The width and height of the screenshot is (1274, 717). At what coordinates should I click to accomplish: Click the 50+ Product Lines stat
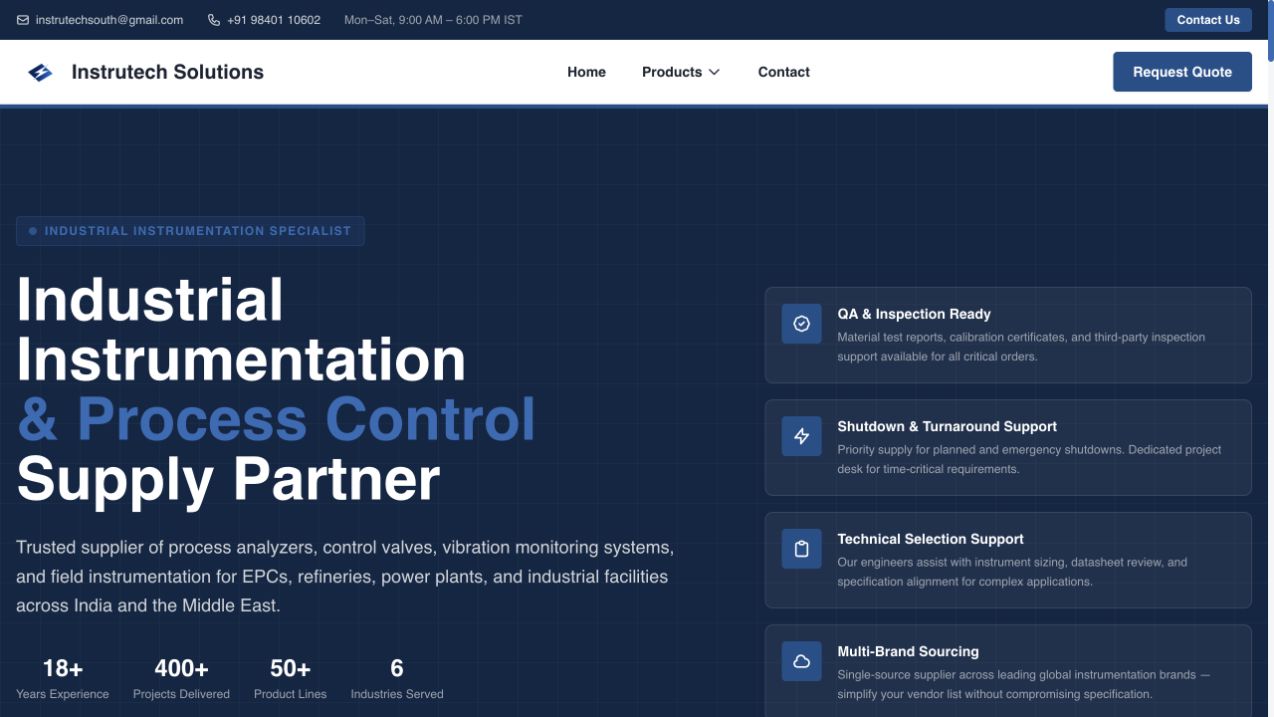[x=290, y=678]
